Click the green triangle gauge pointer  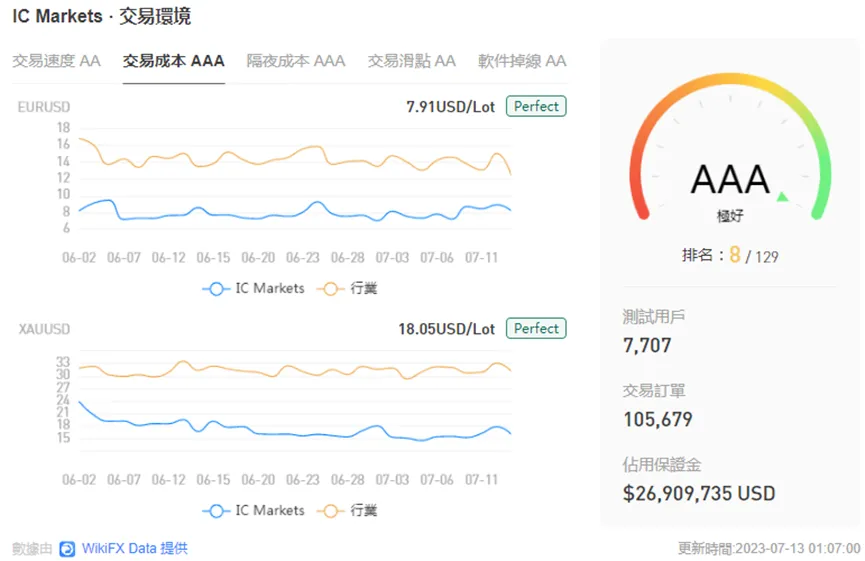[782, 196]
